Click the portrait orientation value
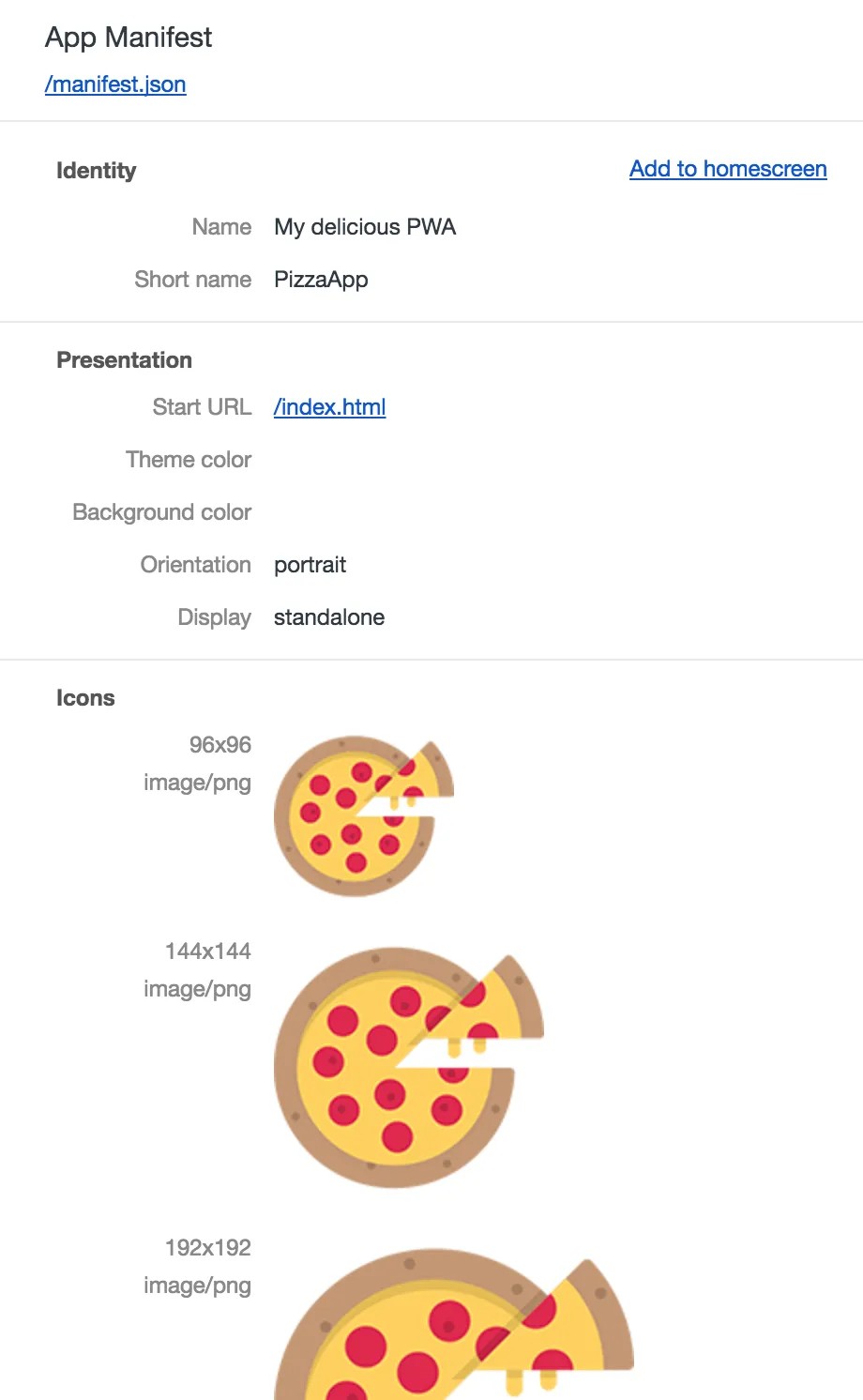This screenshot has height=1400, width=863. [310, 565]
